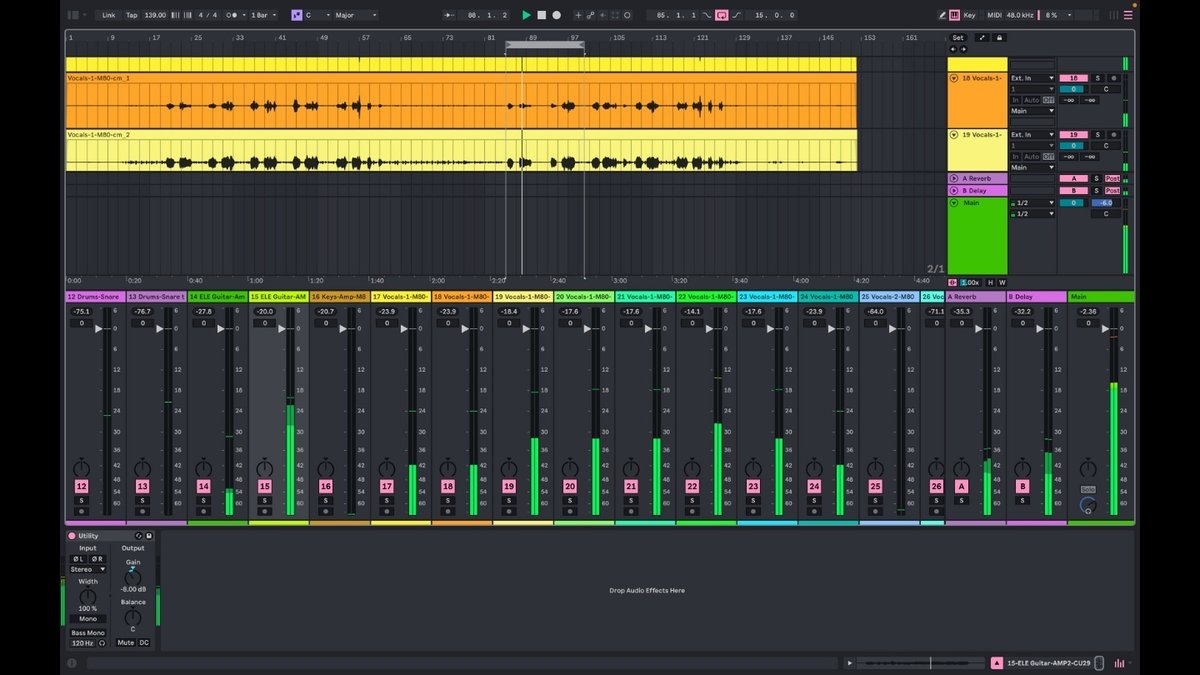
Task: Toggle Bass Mono in Utility device
Action: coord(88,632)
